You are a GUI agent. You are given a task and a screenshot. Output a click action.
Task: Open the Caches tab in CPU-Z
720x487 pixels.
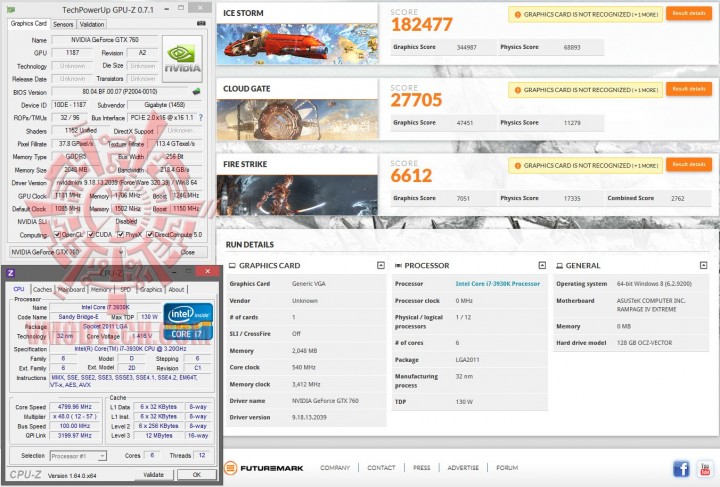[x=42, y=290]
